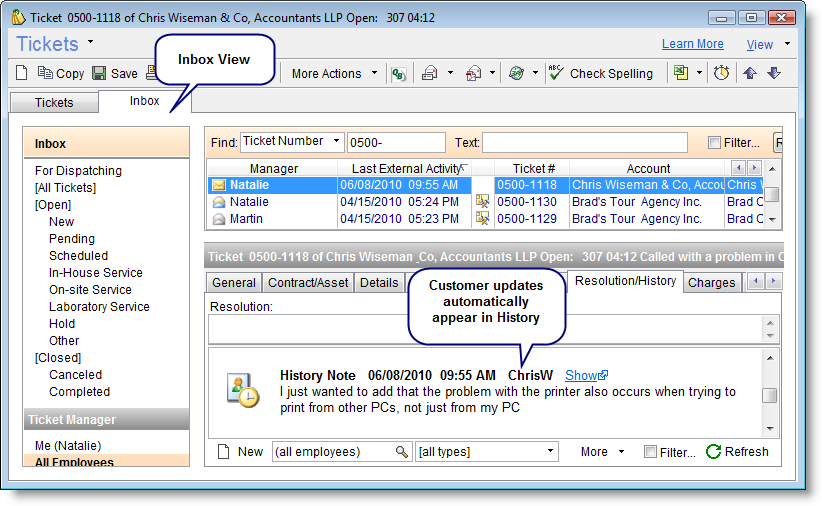This screenshot has height=506, width=822.
Task: Switch to the Tickets tab
Action: coord(54,102)
